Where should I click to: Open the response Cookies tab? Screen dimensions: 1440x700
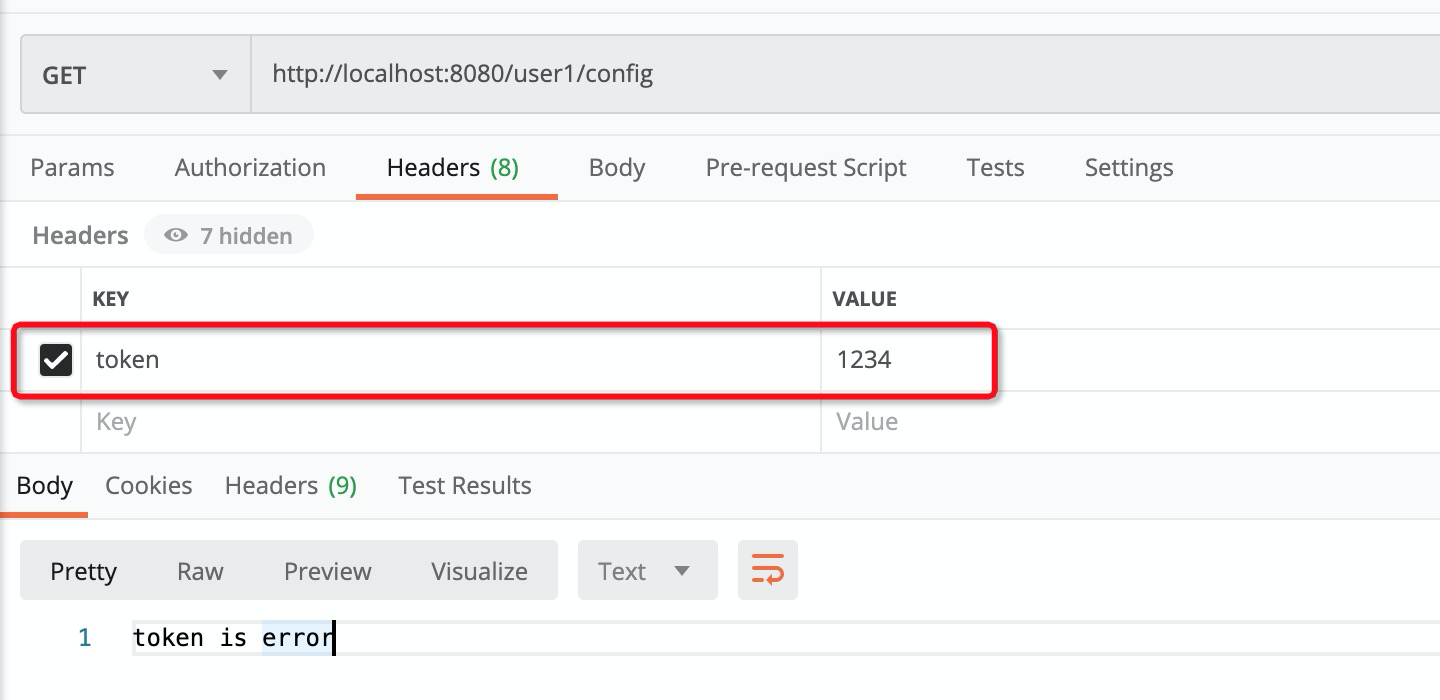point(148,486)
